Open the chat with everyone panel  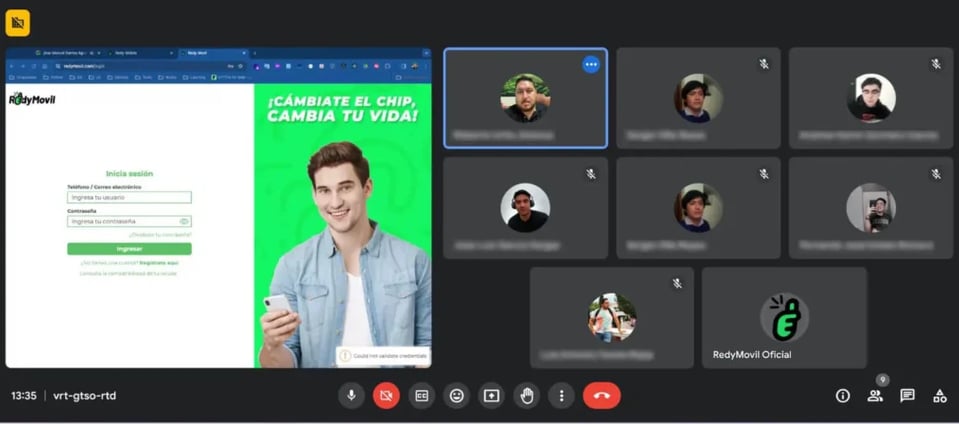click(908, 396)
